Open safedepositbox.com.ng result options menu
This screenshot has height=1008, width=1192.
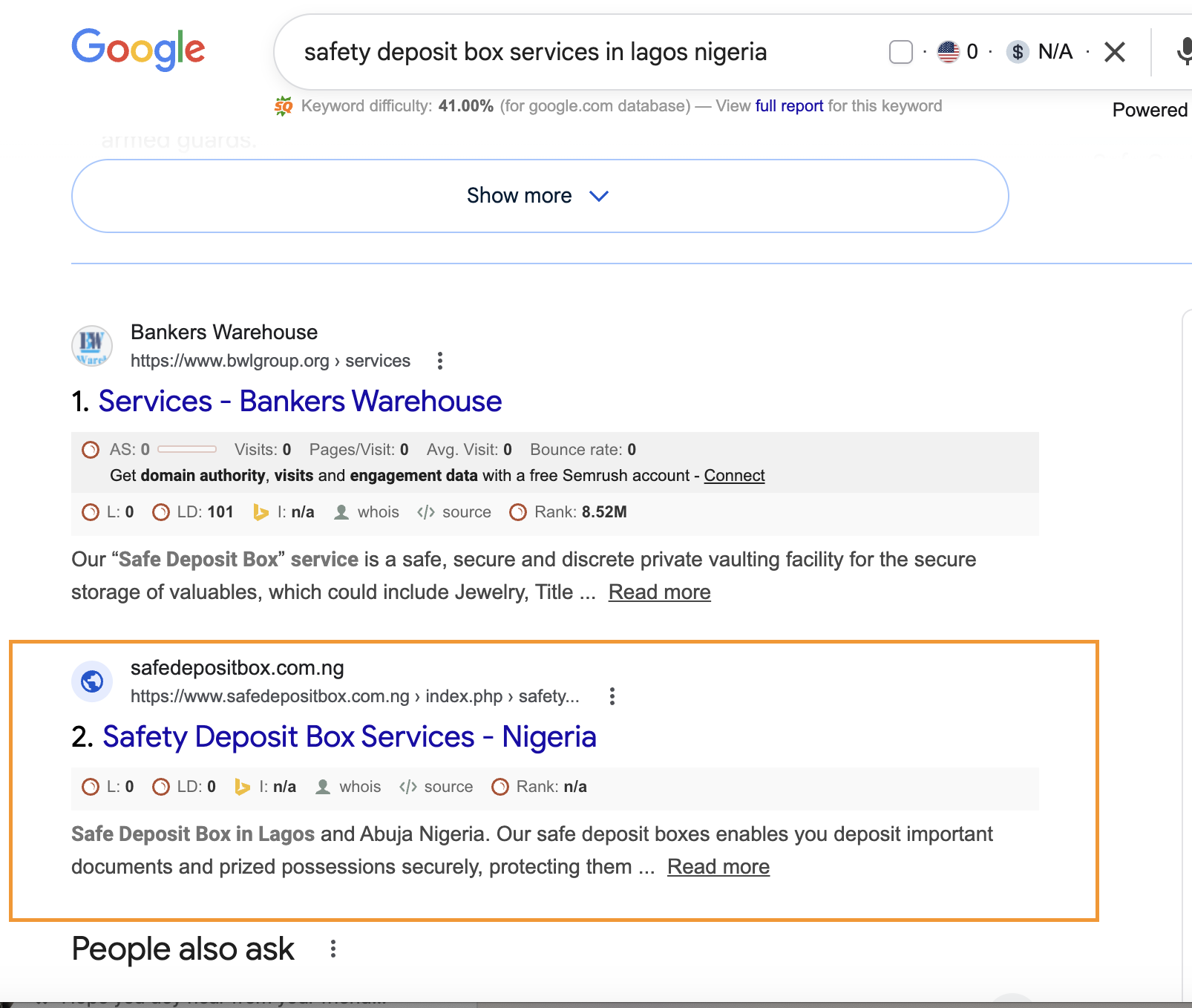point(612,696)
